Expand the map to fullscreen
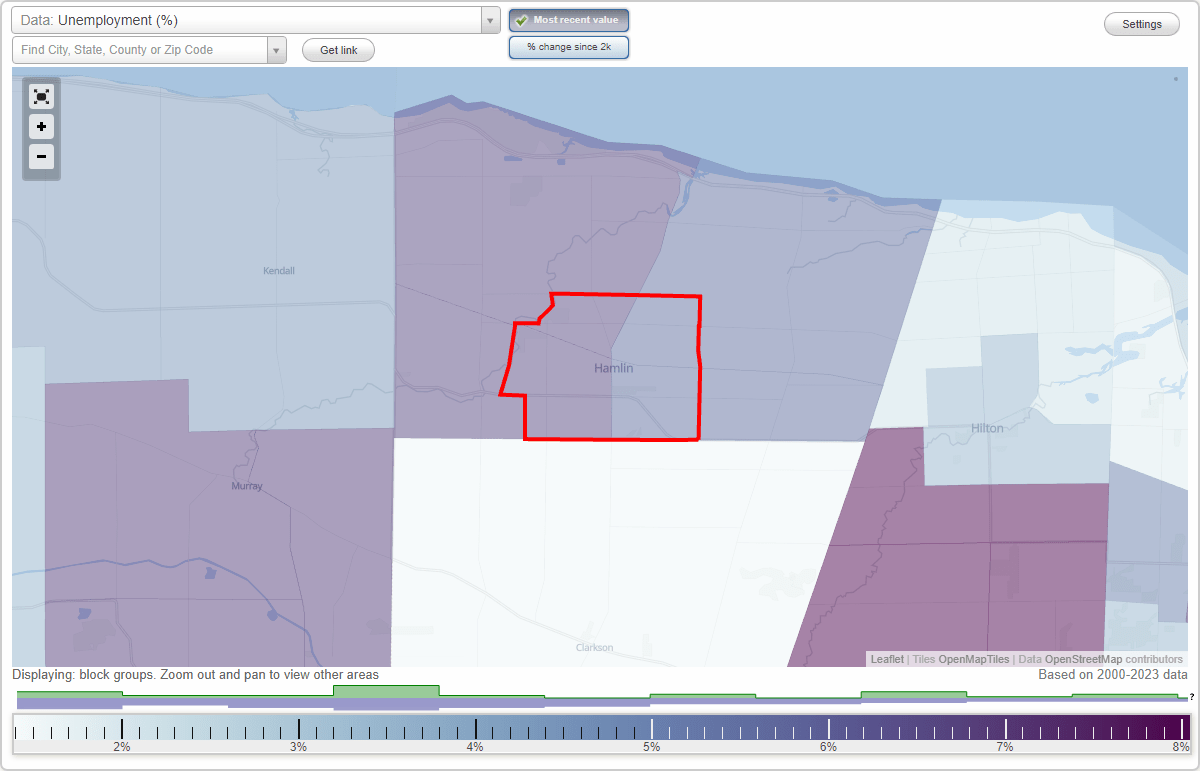1200x771 pixels. click(41, 96)
